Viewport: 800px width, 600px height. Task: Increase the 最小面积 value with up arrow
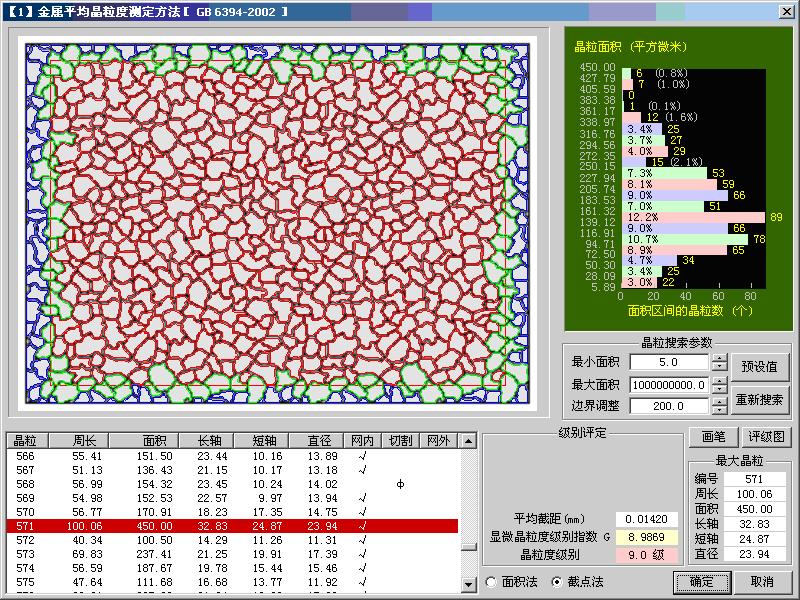click(x=719, y=358)
